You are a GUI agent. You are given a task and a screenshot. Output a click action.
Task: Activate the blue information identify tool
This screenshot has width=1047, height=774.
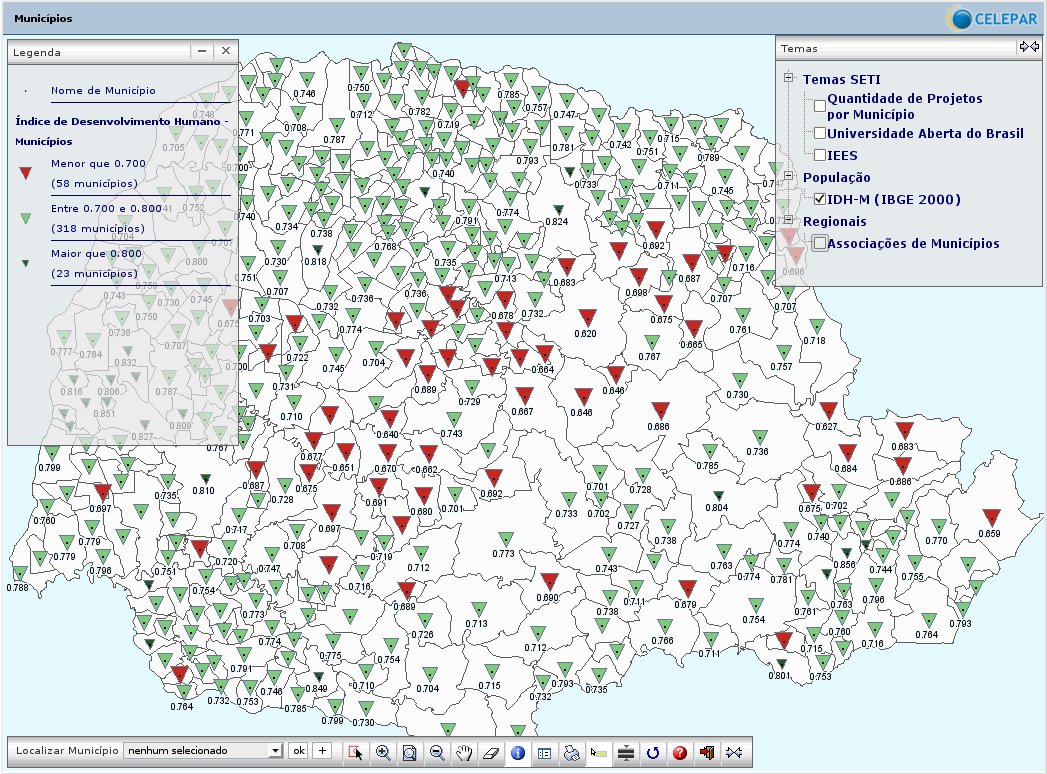coord(517,752)
